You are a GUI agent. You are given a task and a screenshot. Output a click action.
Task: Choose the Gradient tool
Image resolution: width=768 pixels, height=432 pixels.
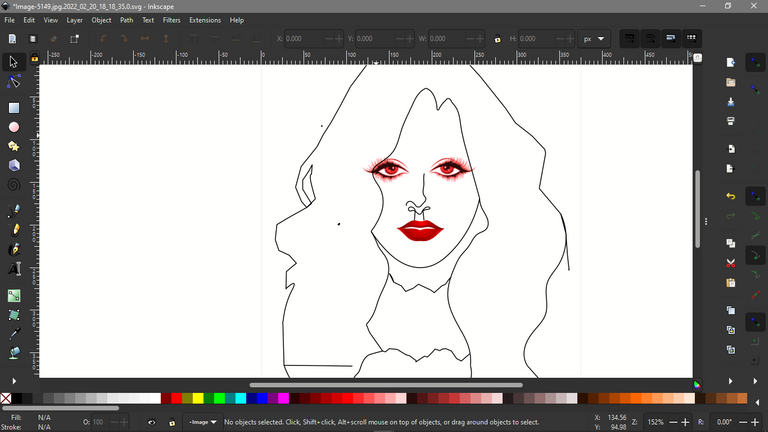coord(14,295)
